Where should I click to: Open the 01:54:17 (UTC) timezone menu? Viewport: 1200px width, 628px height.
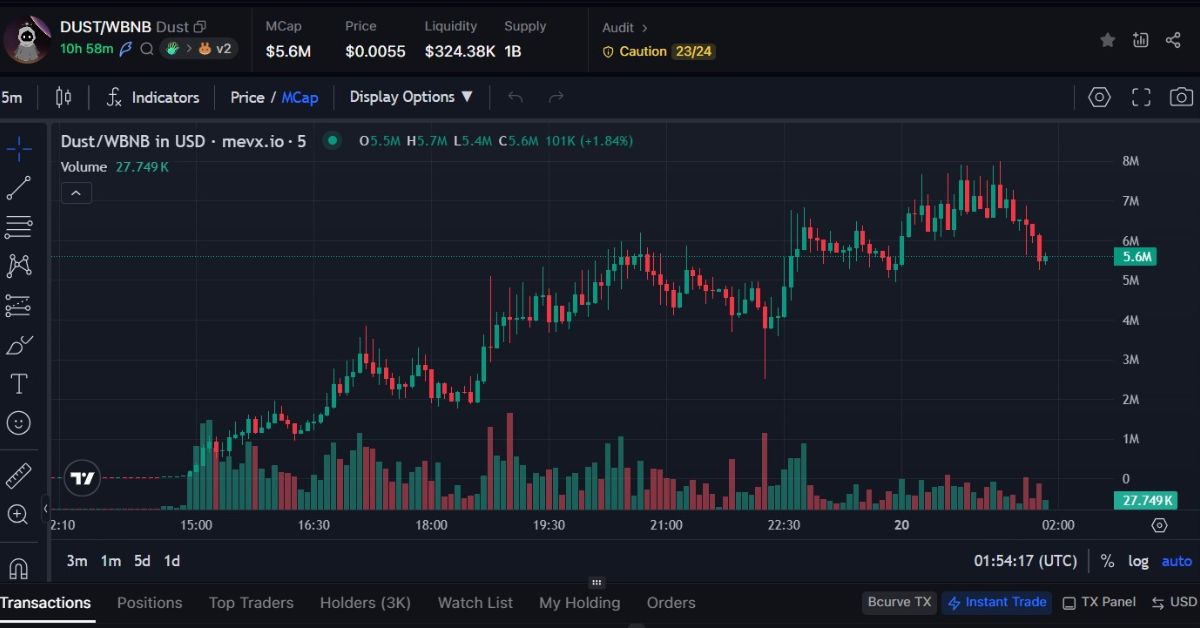coord(1025,561)
